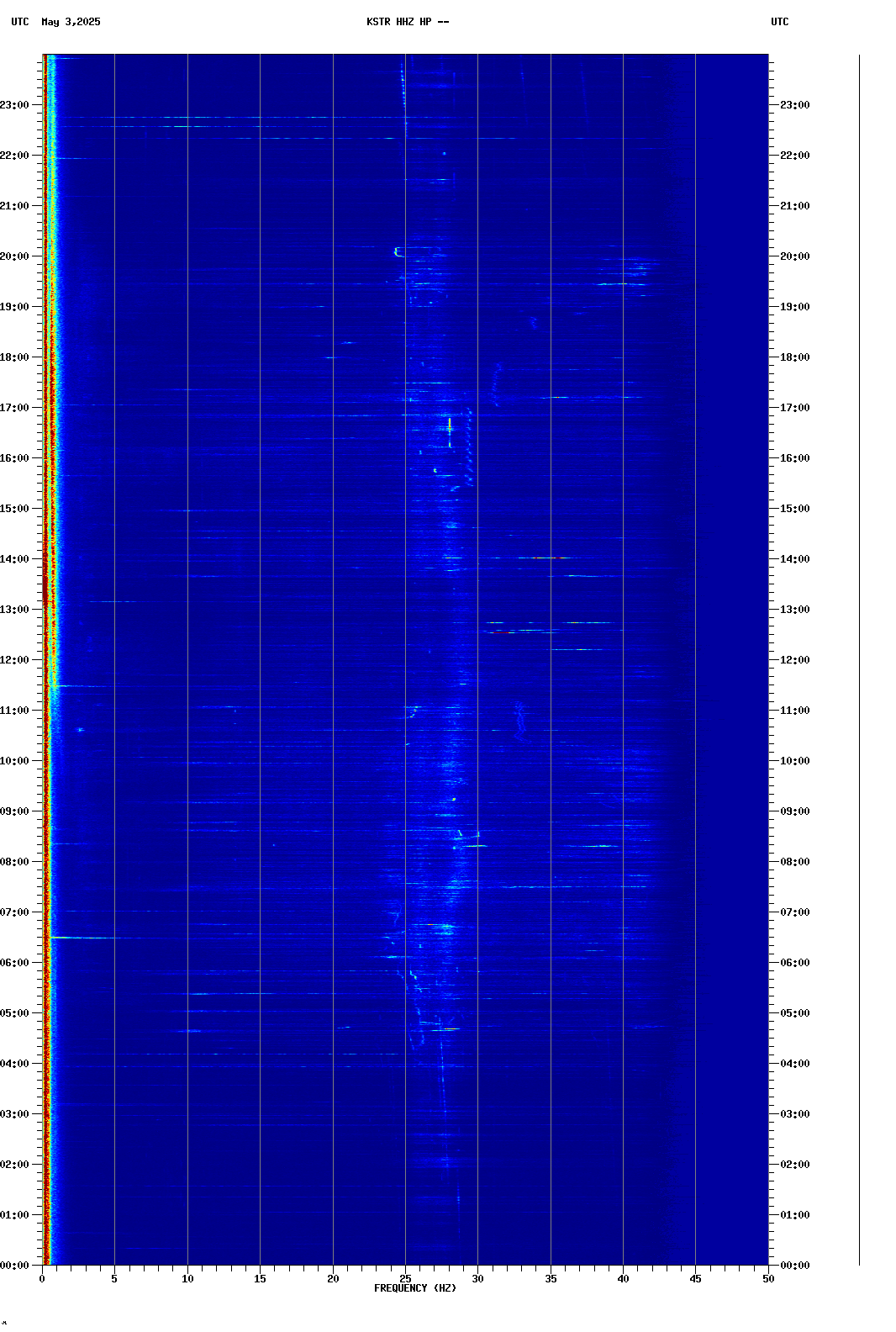Click the right-axis '18:00' time label
The image size is (896, 1332).
click(795, 357)
